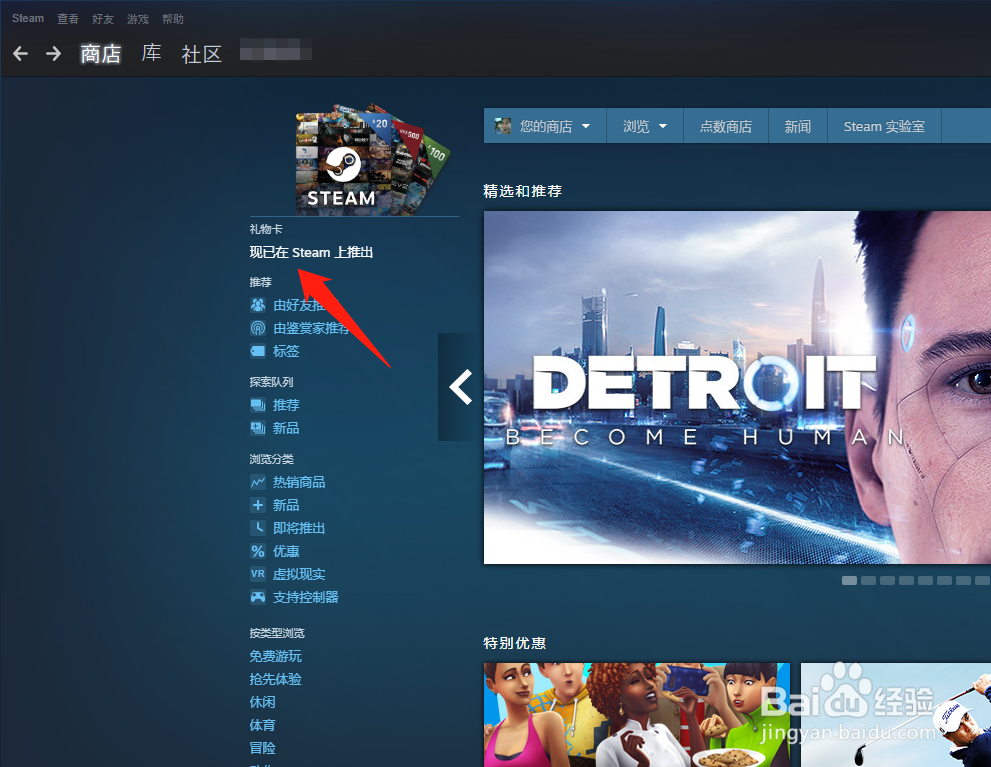Go forward with the right arrow button
991x767 pixels.
point(54,54)
